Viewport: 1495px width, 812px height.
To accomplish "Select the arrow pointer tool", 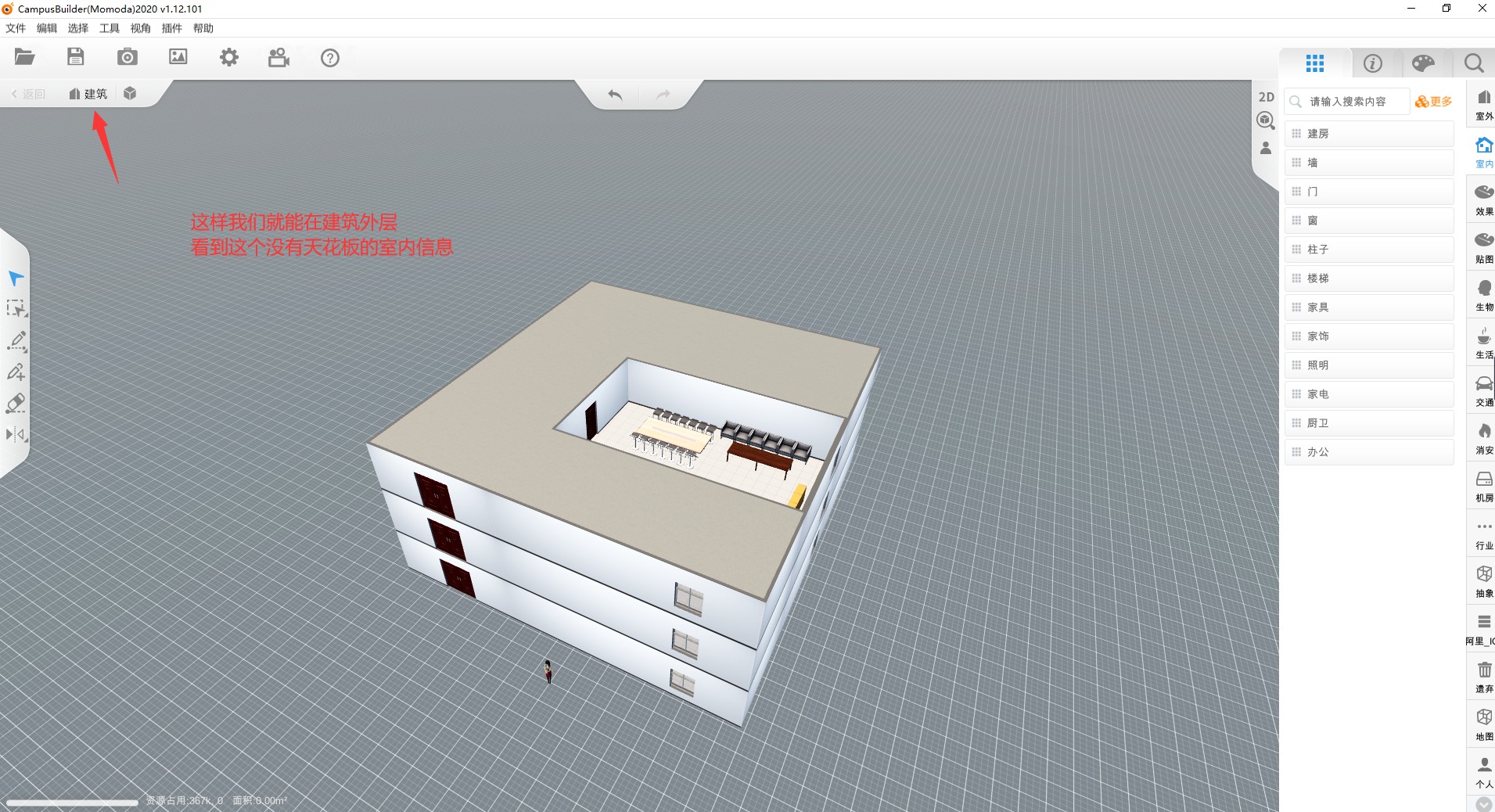I will tap(16, 278).
